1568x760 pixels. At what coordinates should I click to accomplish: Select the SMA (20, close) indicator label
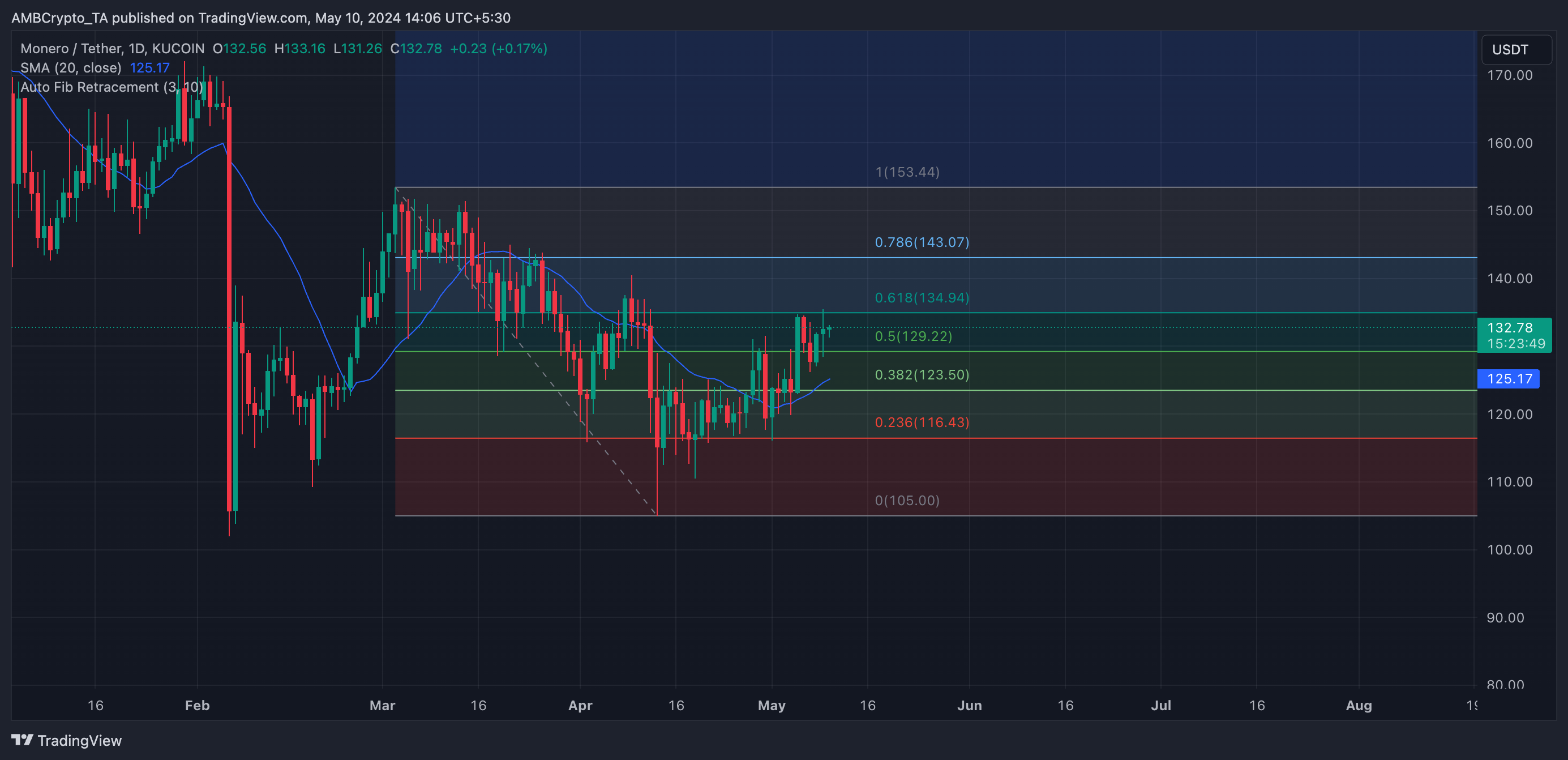point(71,67)
